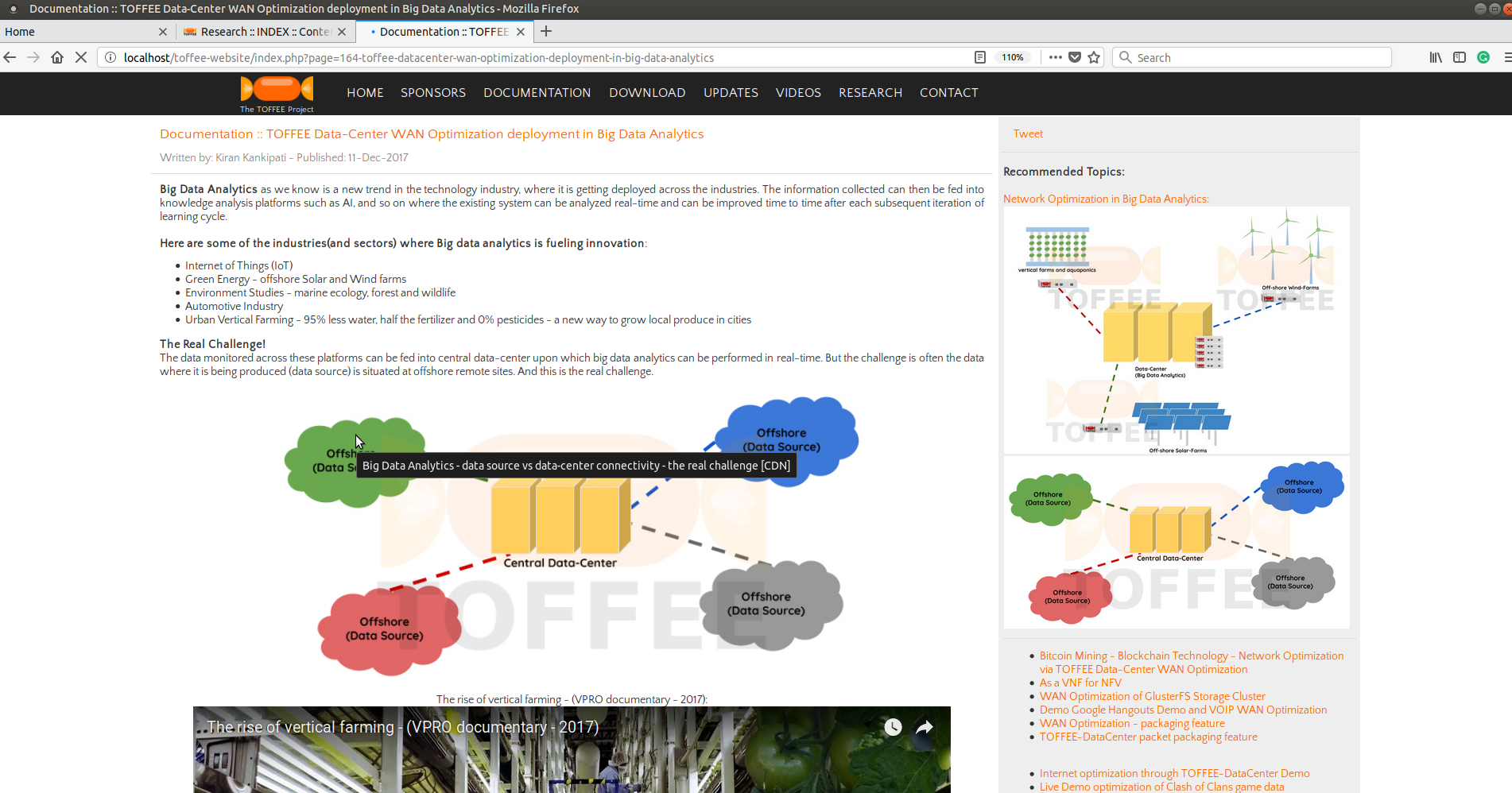This screenshot has width=1512, height=793.
Task: Click the browser forward arrow
Action: [x=33, y=57]
